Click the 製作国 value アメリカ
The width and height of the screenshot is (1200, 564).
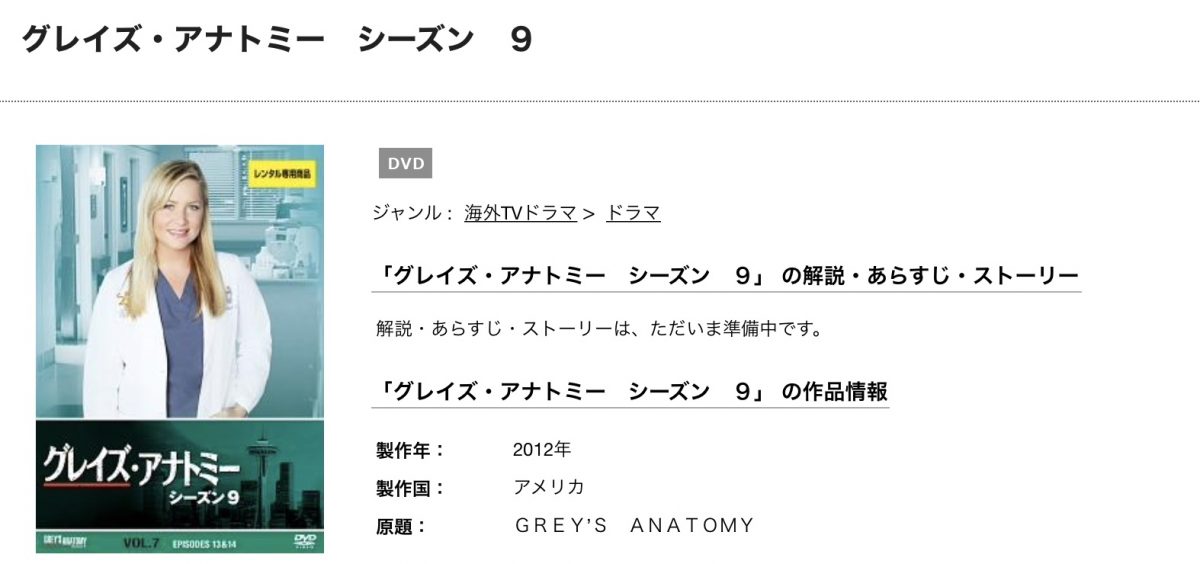[548, 487]
